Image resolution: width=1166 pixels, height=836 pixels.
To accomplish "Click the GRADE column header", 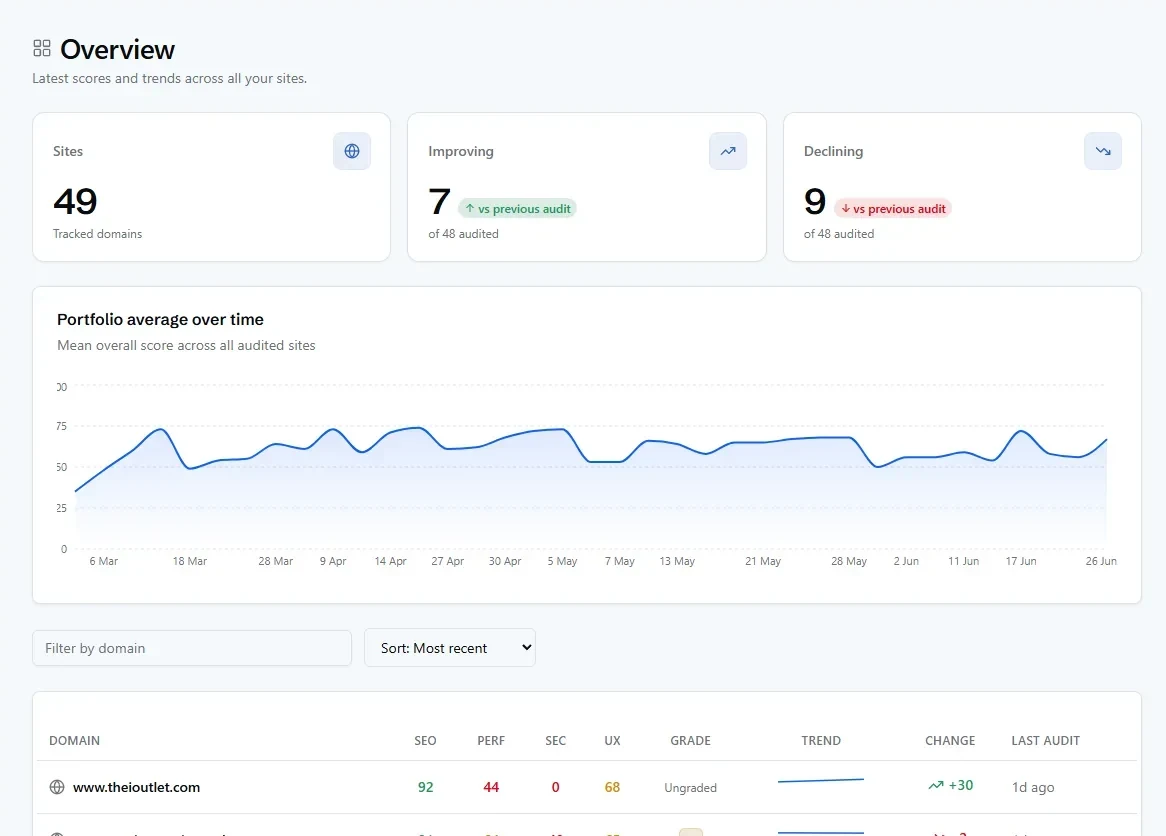I will point(690,741).
